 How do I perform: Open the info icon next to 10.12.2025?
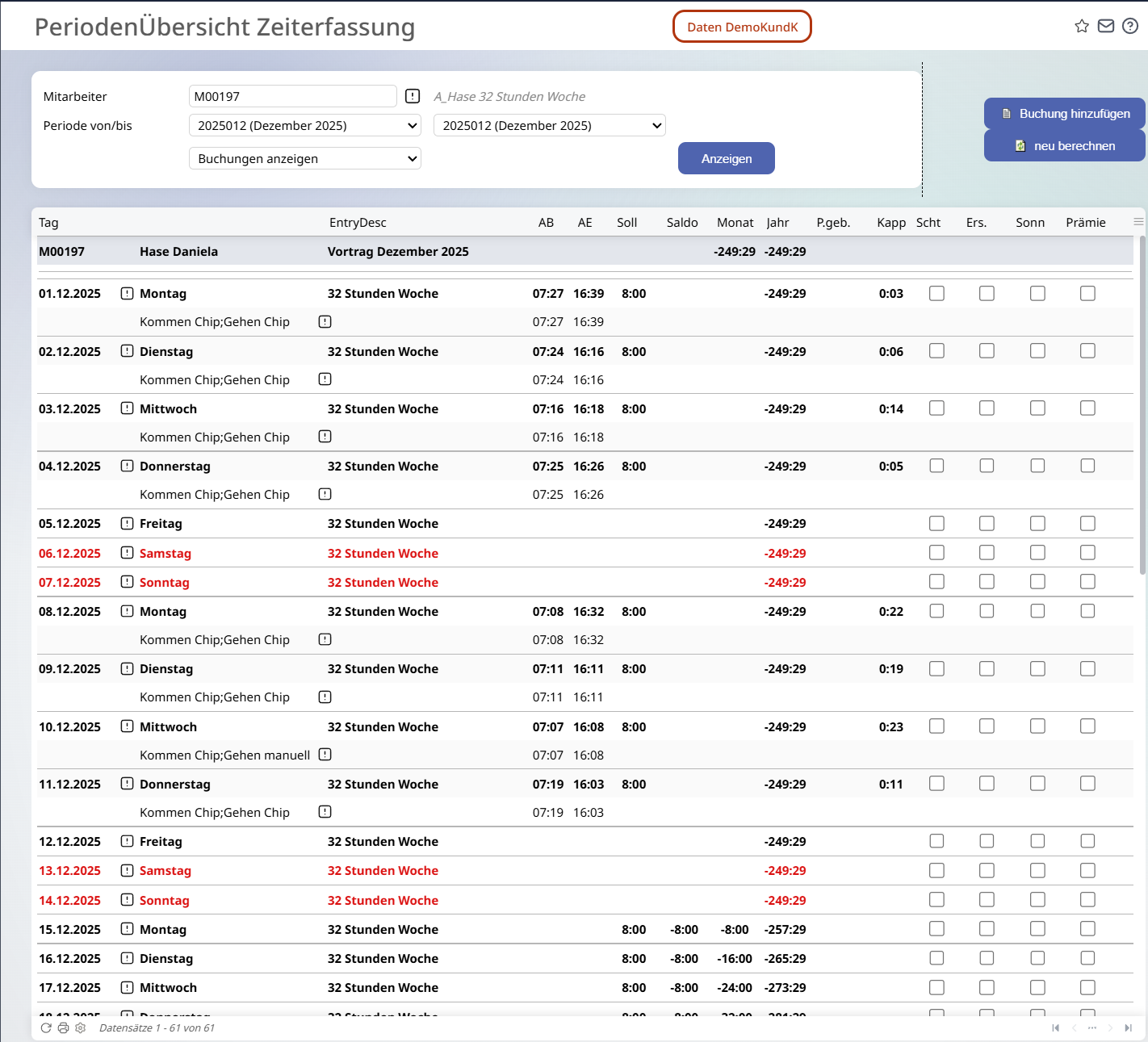tap(127, 726)
